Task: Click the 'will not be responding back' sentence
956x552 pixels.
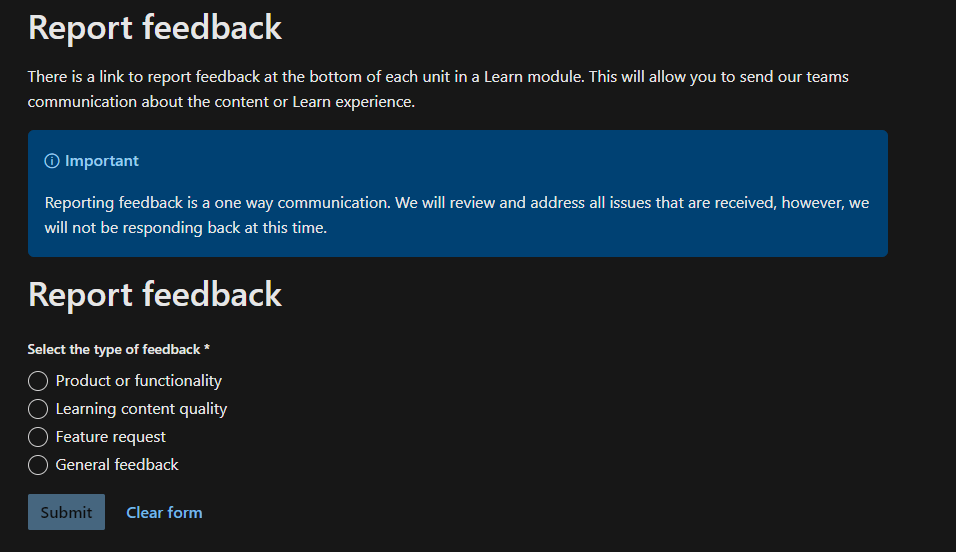Action: pyautogui.click(x=185, y=228)
